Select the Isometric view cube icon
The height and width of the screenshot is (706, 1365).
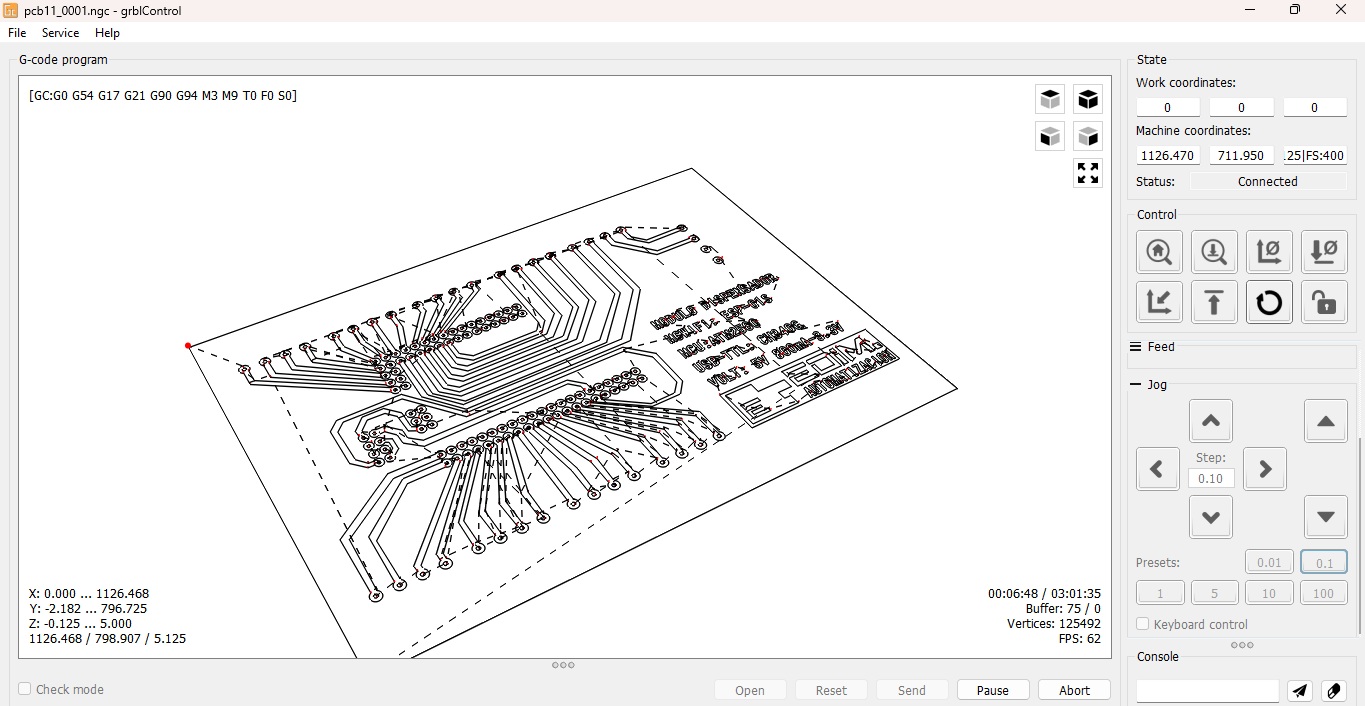coord(1088,99)
